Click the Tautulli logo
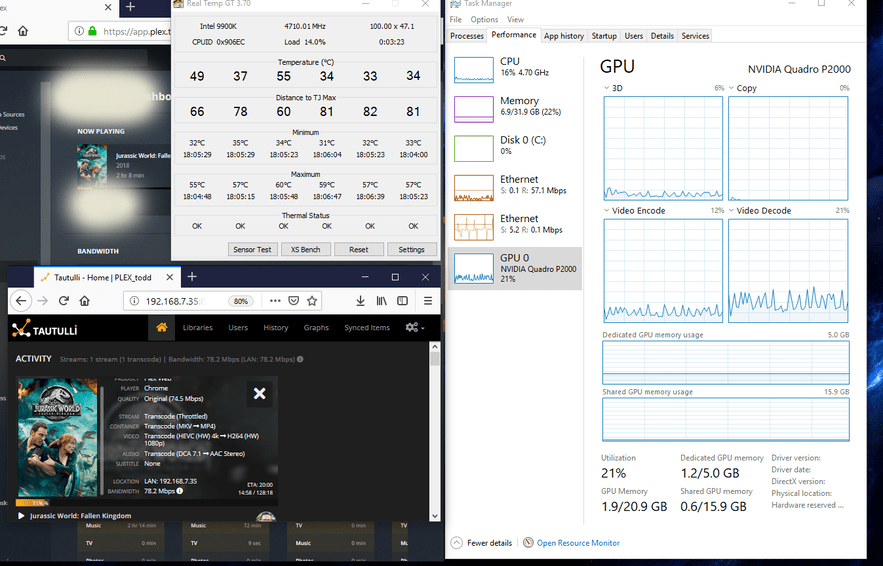883x566 pixels. point(45,328)
